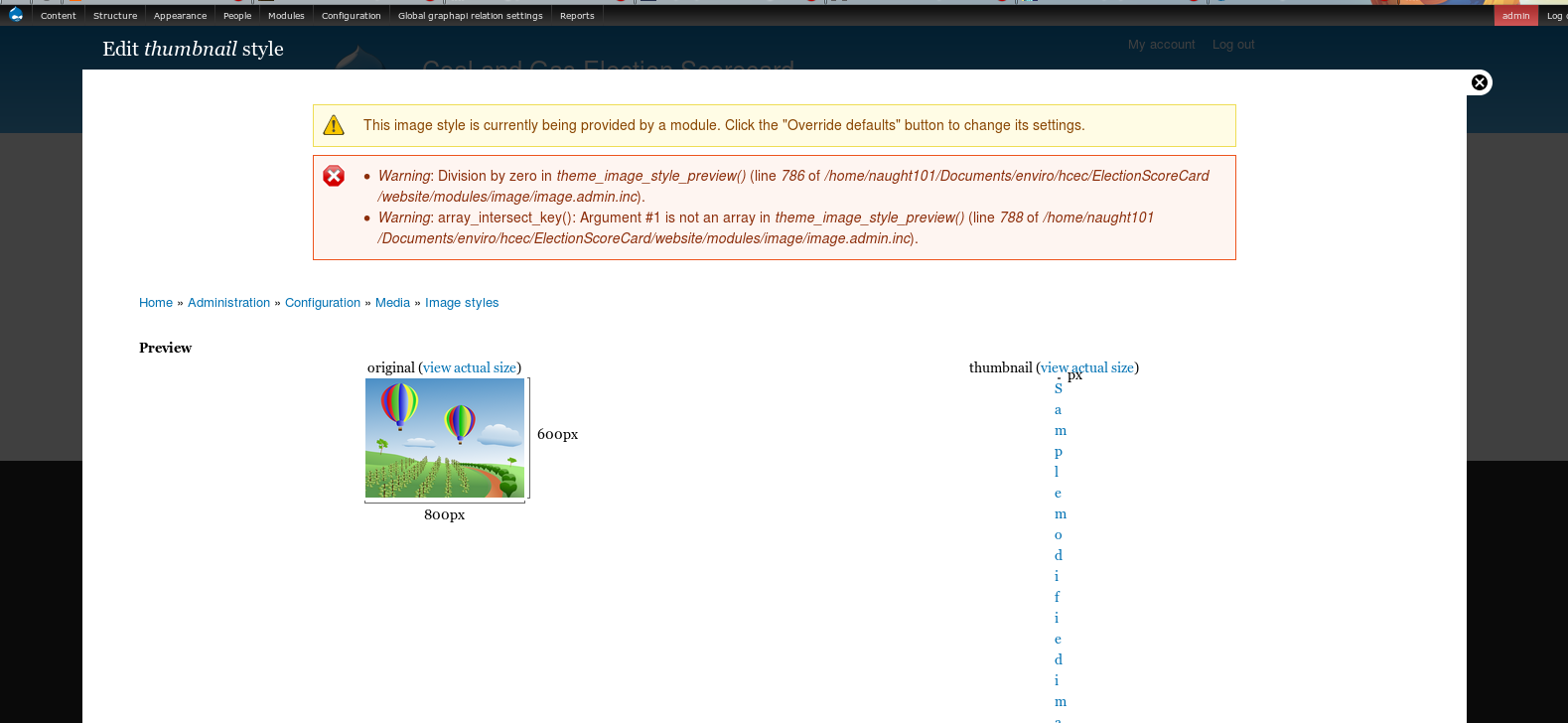Open the Modules admin menu

286,16
